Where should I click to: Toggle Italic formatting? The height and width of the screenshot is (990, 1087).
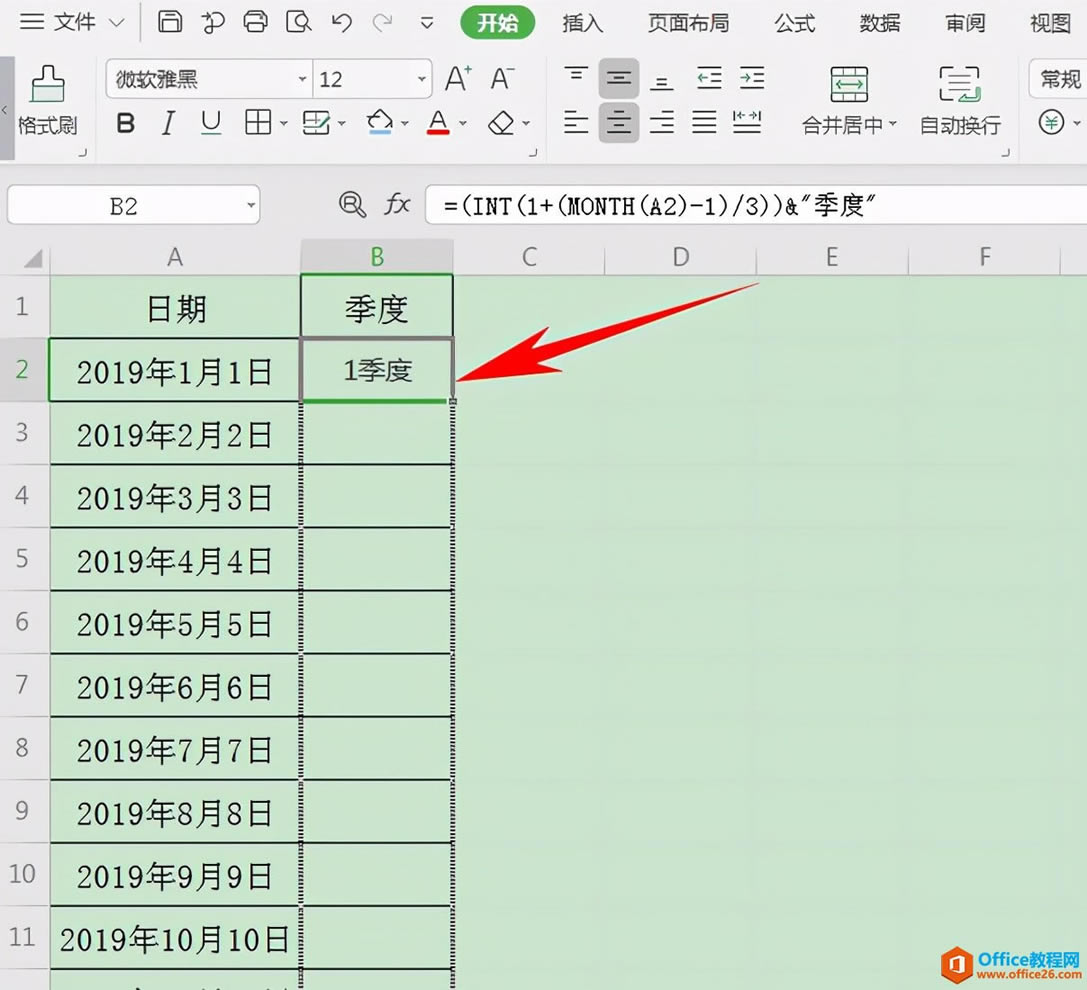(x=168, y=123)
